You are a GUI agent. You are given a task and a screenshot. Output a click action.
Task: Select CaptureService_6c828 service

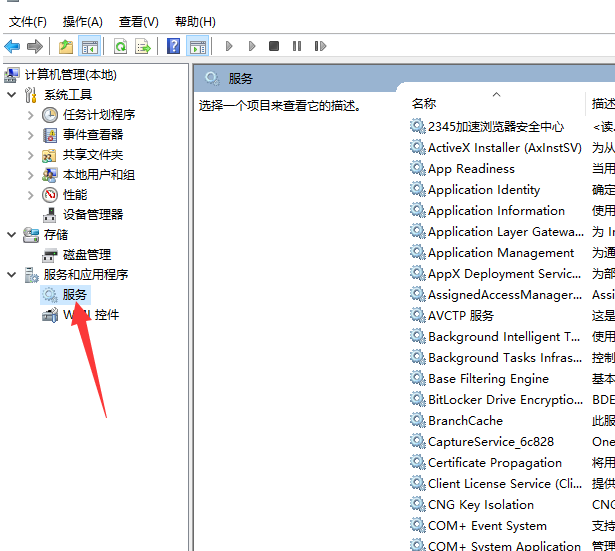[491, 442]
